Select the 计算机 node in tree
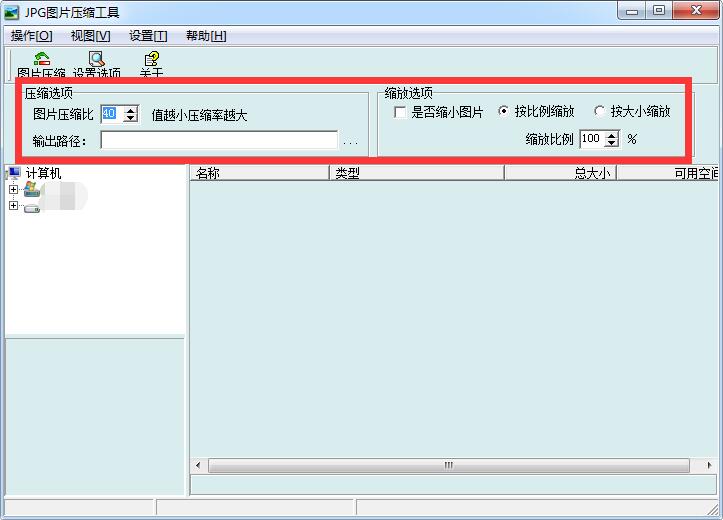723x520 pixels. (43, 173)
